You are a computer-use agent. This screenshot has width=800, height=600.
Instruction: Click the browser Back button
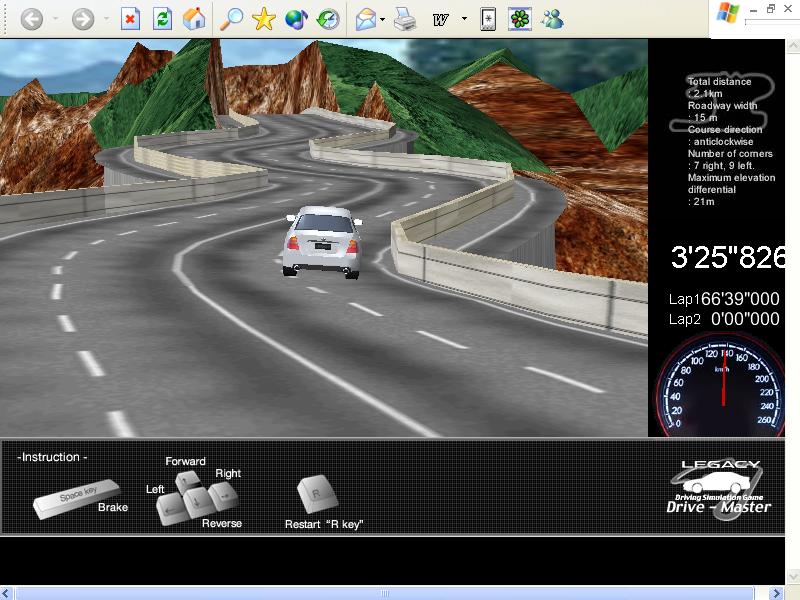click(x=31, y=19)
